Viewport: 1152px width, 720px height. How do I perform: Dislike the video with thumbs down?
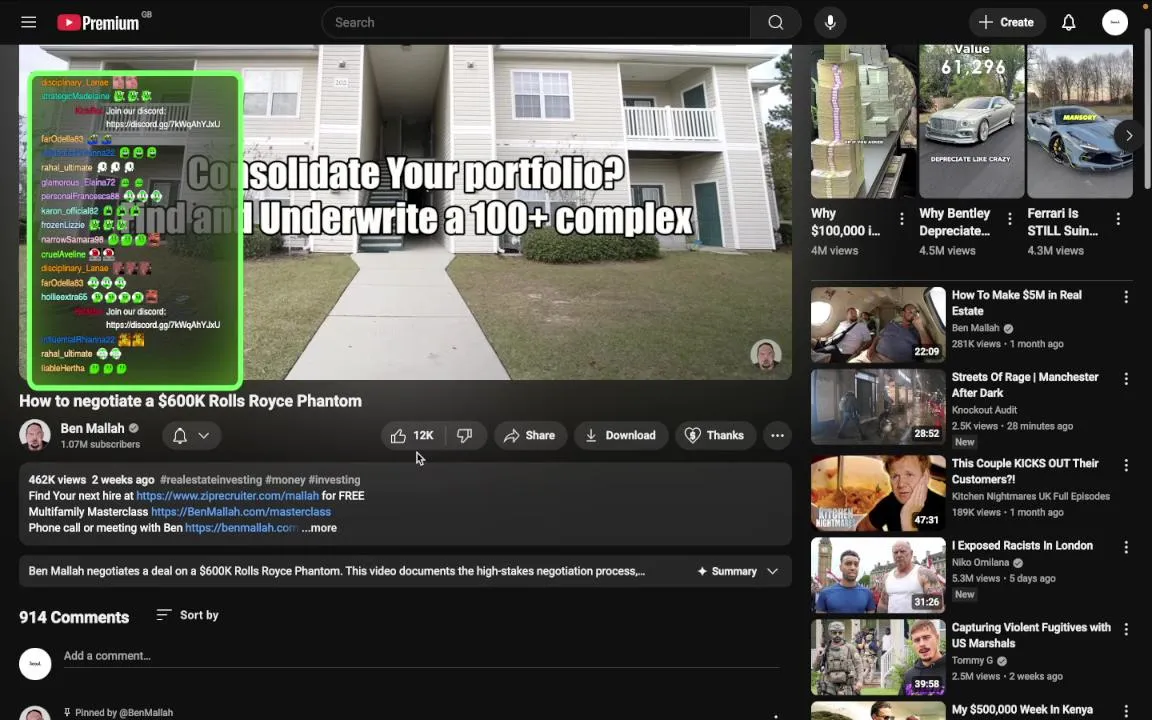tap(465, 436)
